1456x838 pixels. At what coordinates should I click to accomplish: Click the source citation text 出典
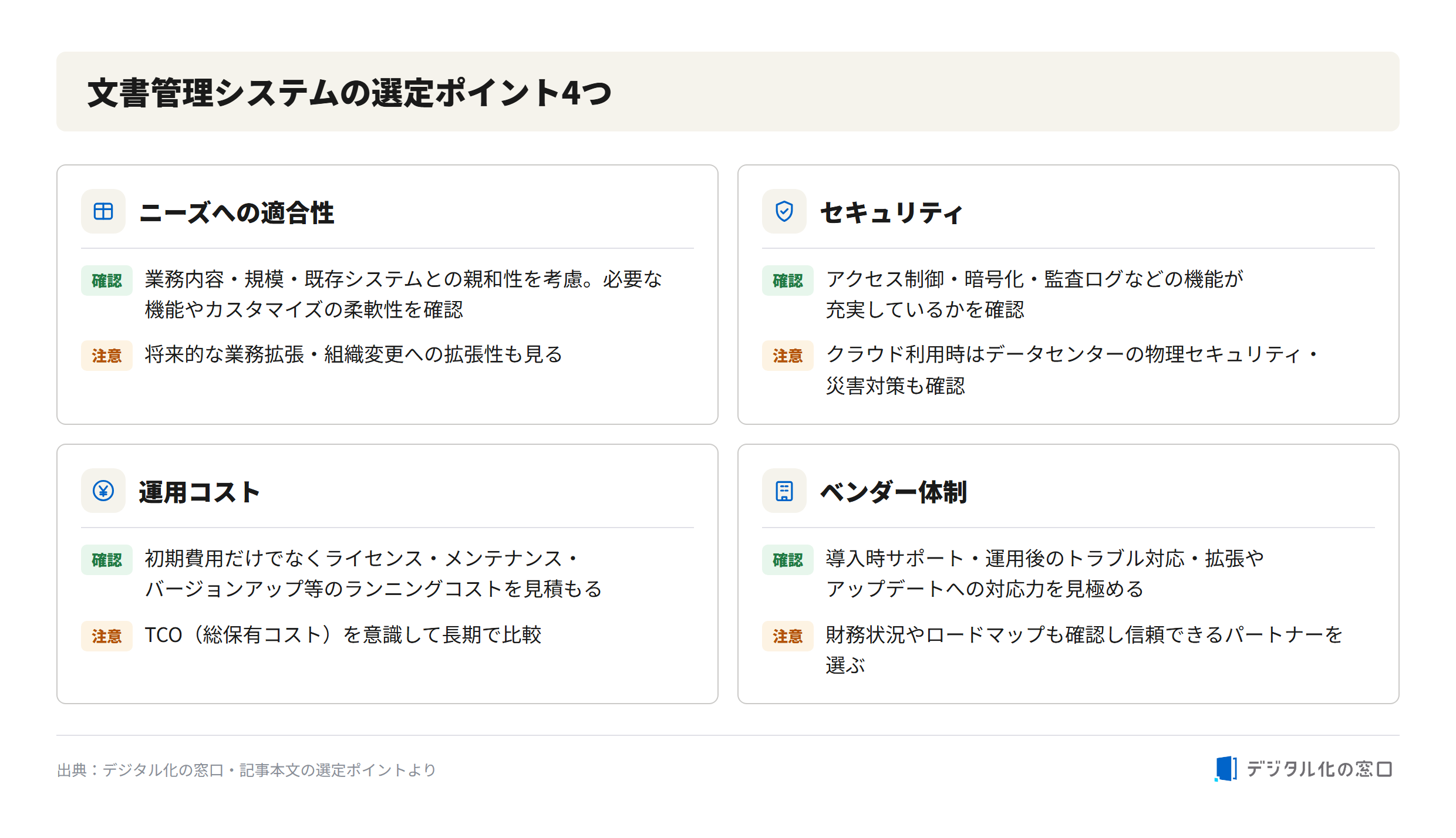click(247, 770)
